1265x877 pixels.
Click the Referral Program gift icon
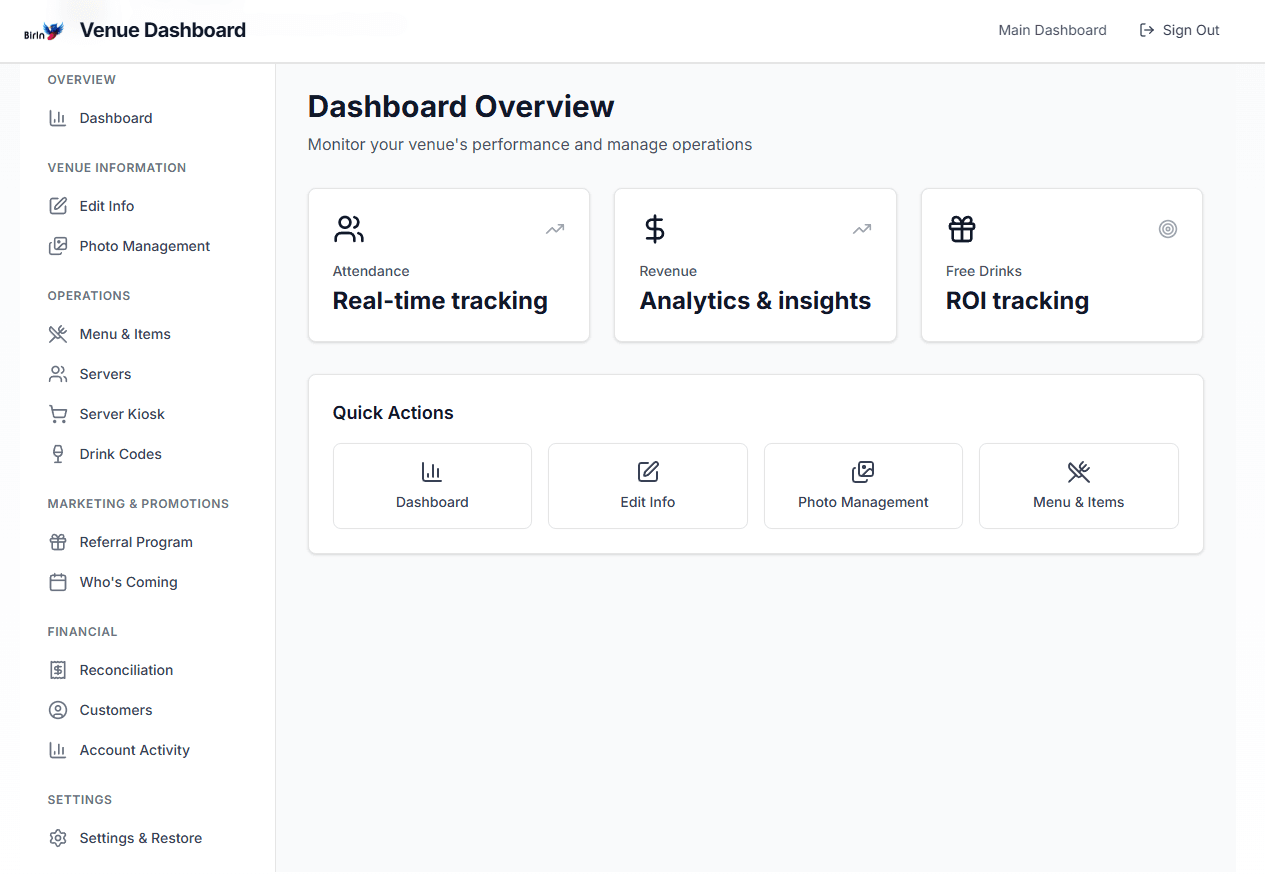click(x=59, y=542)
